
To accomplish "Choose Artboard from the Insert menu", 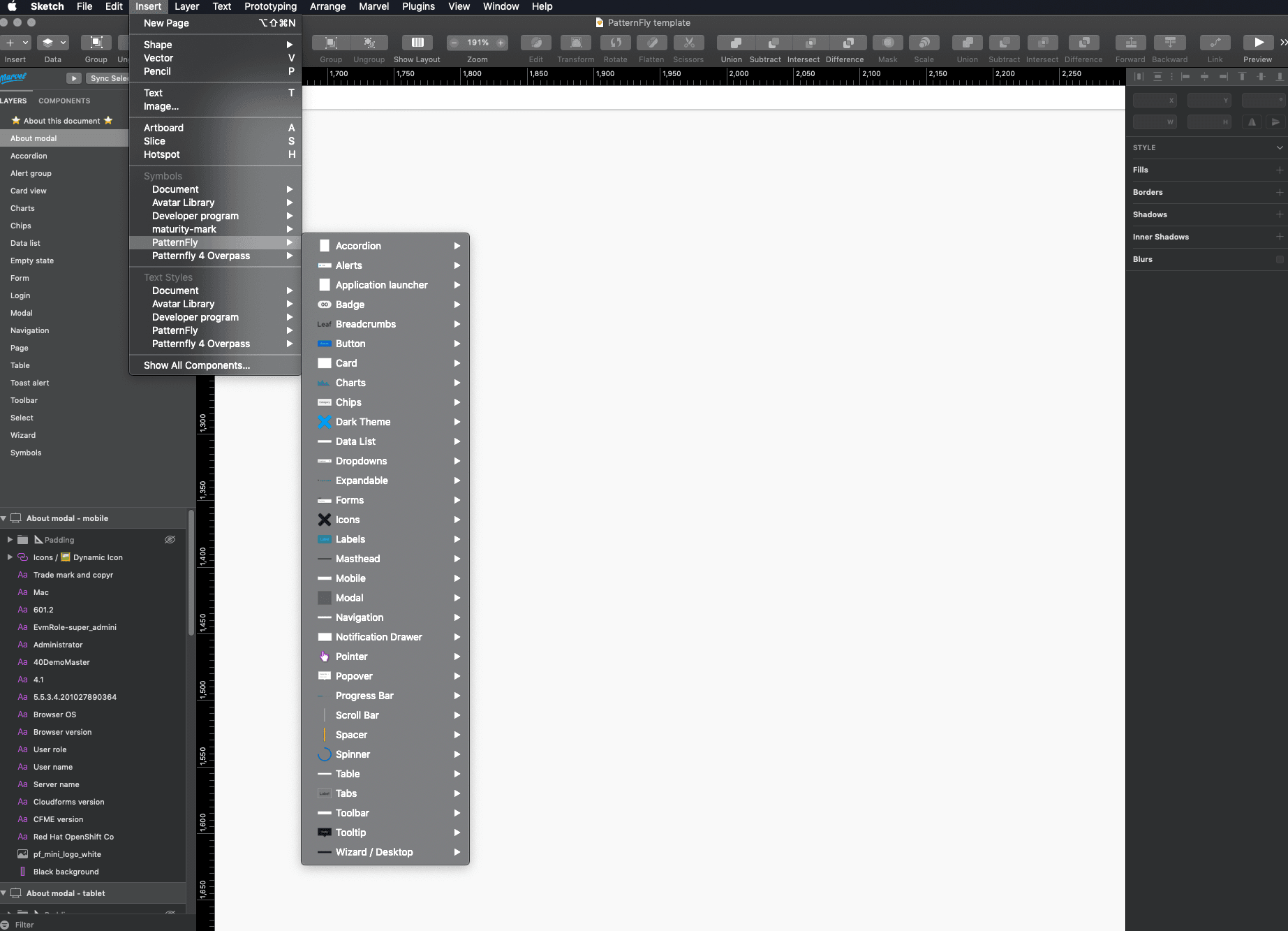I will tap(163, 128).
